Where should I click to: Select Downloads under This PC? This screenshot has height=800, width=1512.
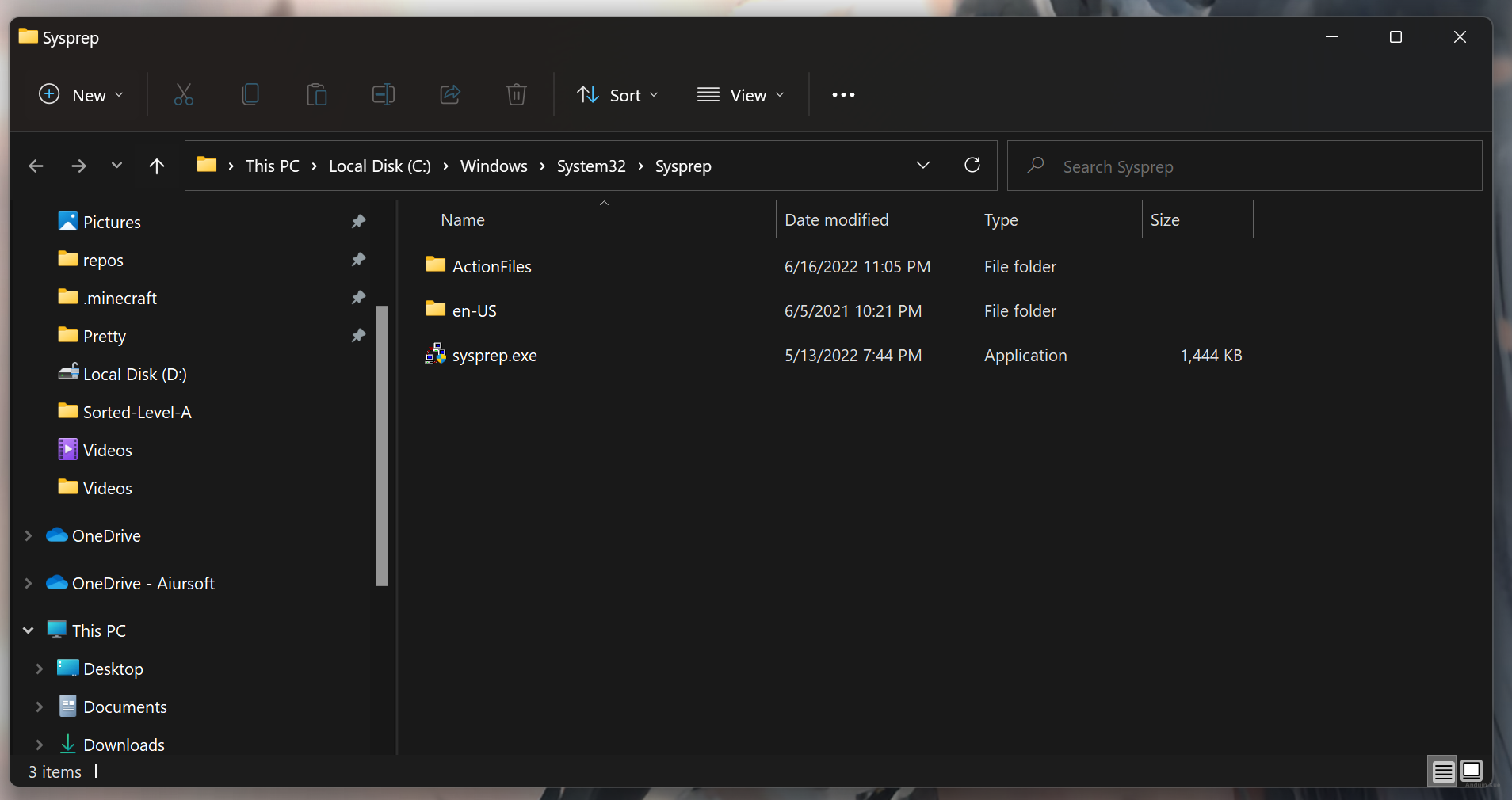point(124,745)
